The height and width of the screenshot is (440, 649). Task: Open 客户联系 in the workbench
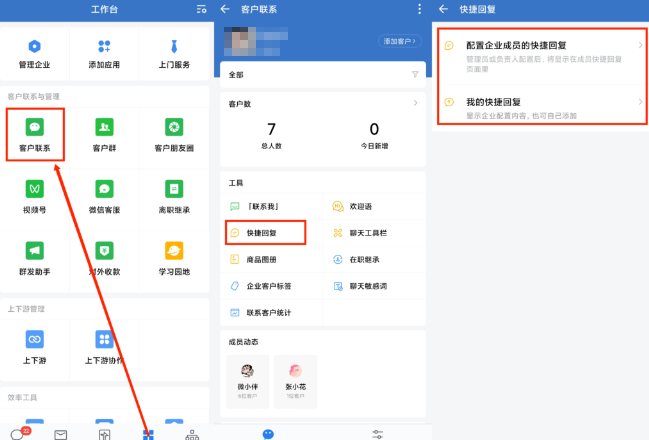35,134
